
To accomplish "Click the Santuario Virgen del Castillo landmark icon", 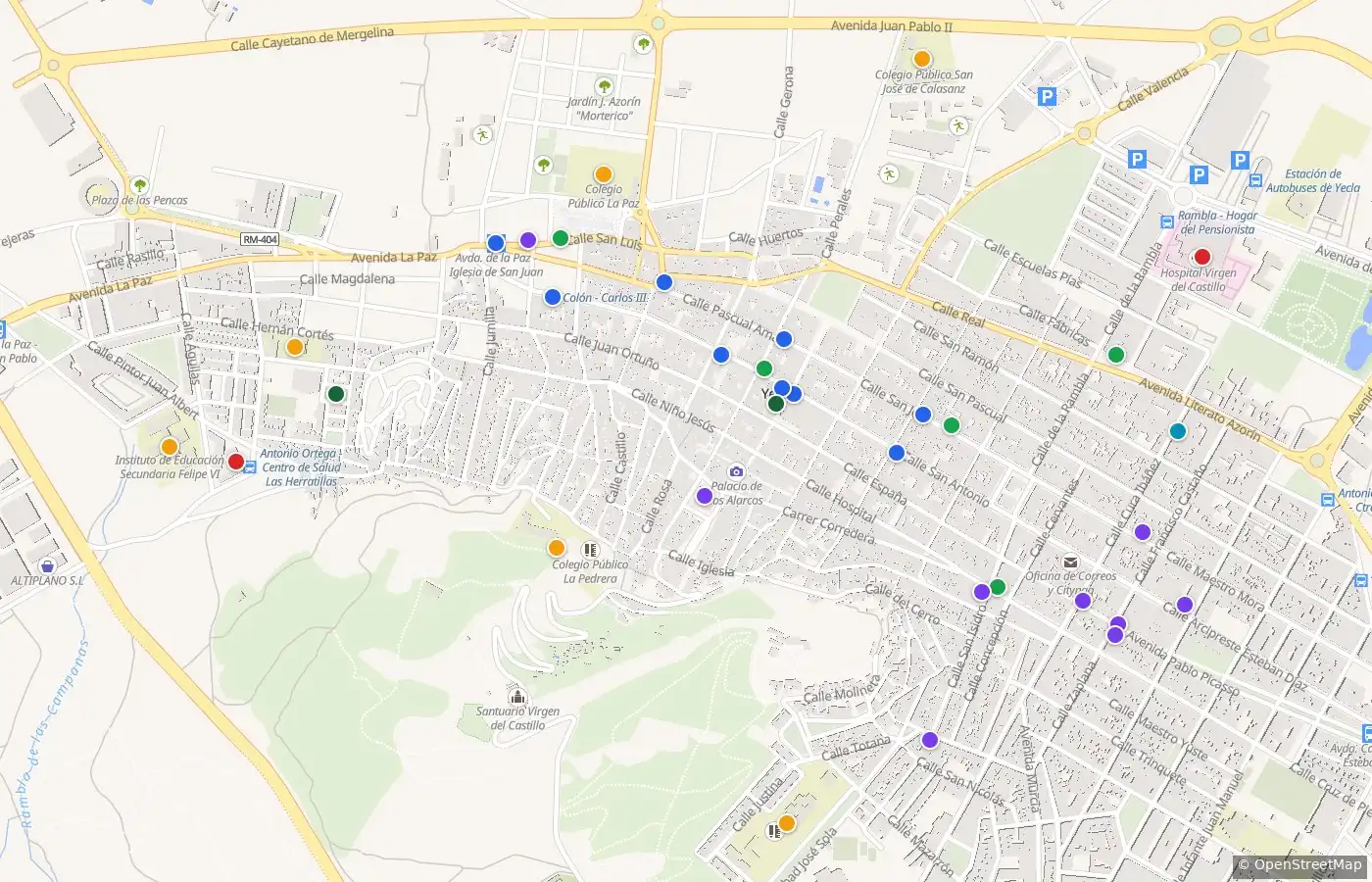I will point(516,696).
